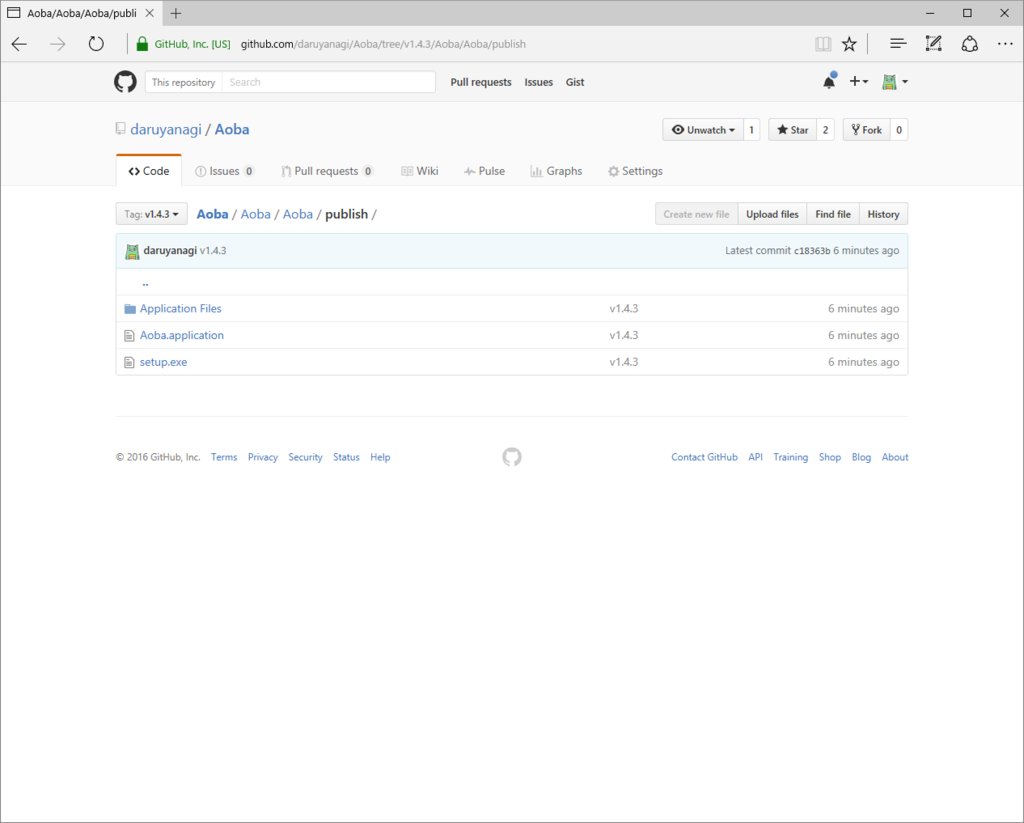Click Pull requests in the top header
1024x823 pixels.
481,82
